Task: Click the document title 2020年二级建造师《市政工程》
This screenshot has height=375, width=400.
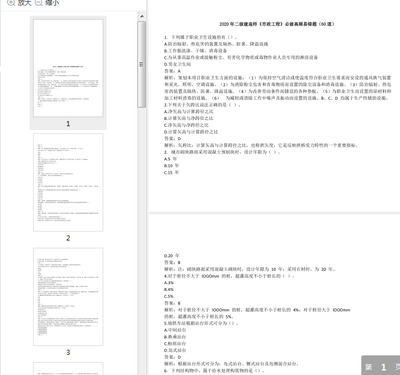Action: (x=277, y=24)
